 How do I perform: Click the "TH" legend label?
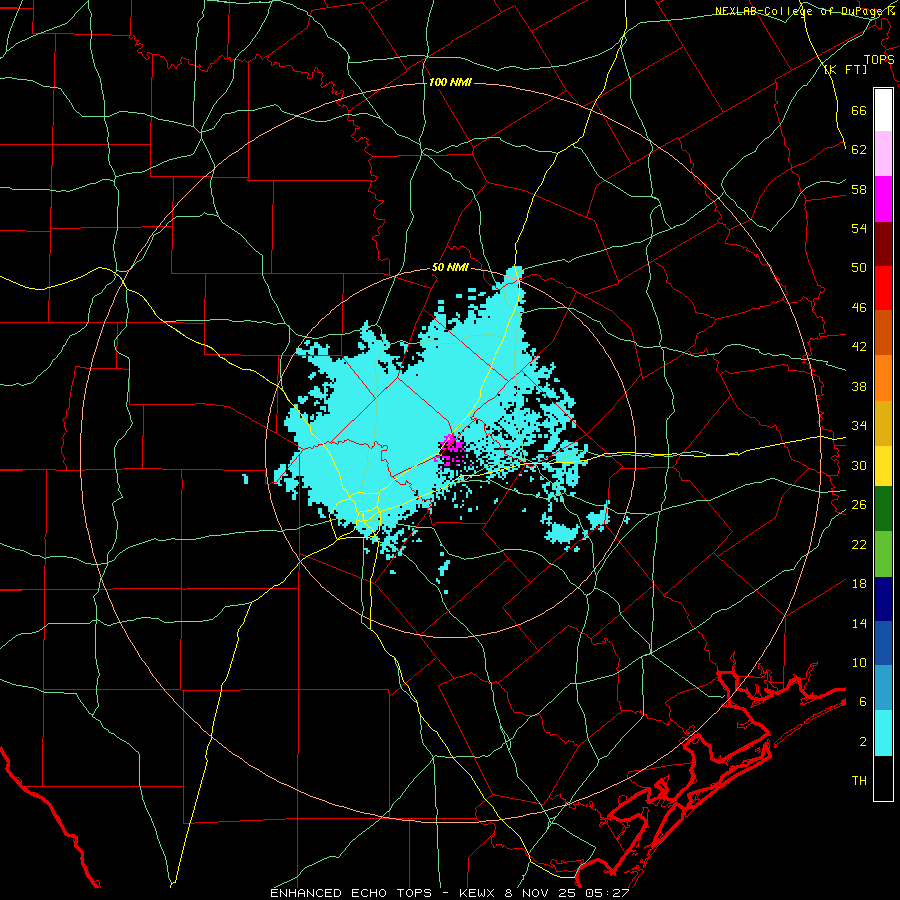[859, 780]
